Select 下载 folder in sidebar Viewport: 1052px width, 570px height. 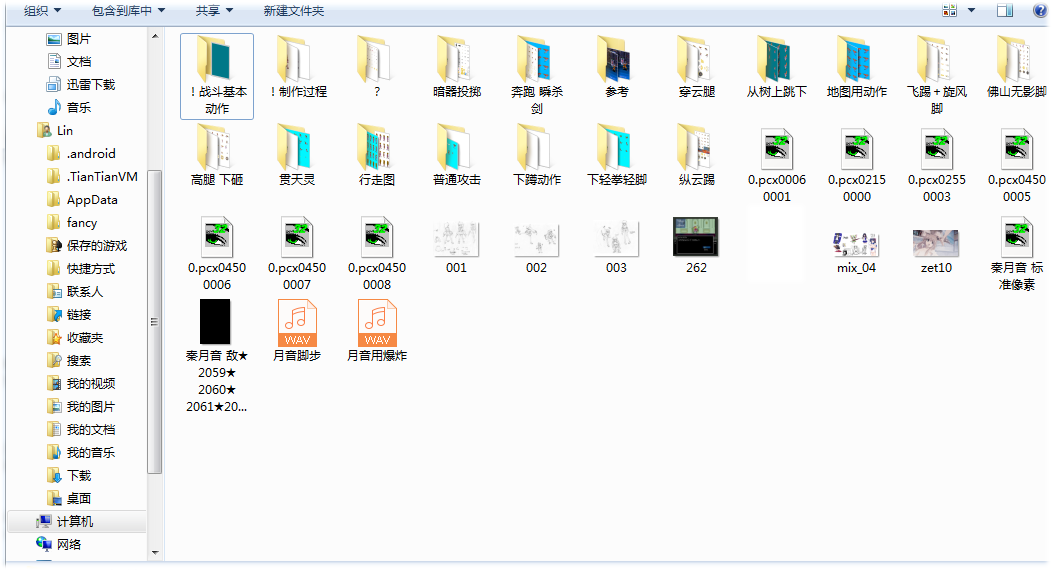coord(69,475)
